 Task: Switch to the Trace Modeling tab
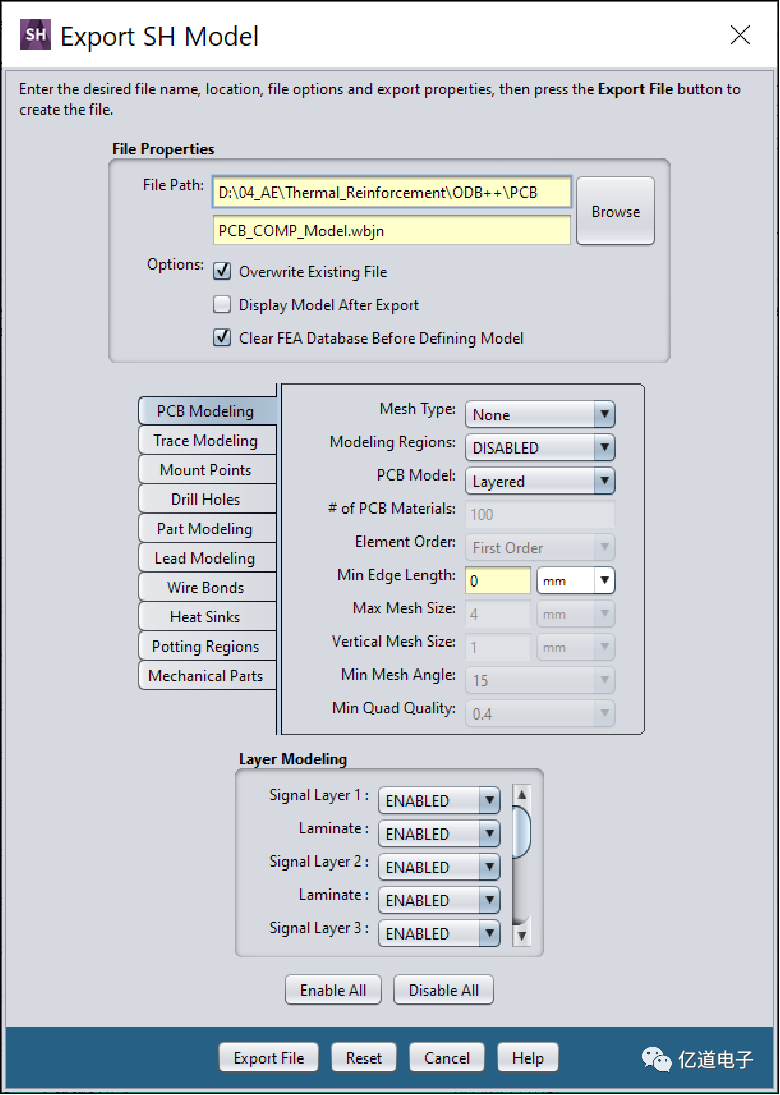click(x=206, y=441)
